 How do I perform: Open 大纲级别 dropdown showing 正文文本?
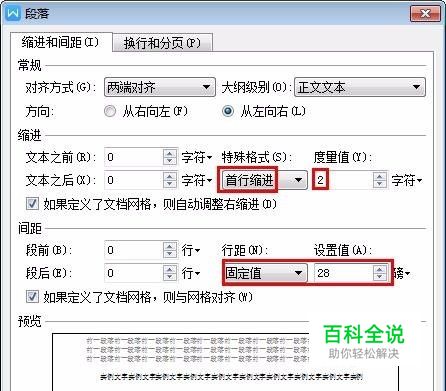[x=360, y=87]
